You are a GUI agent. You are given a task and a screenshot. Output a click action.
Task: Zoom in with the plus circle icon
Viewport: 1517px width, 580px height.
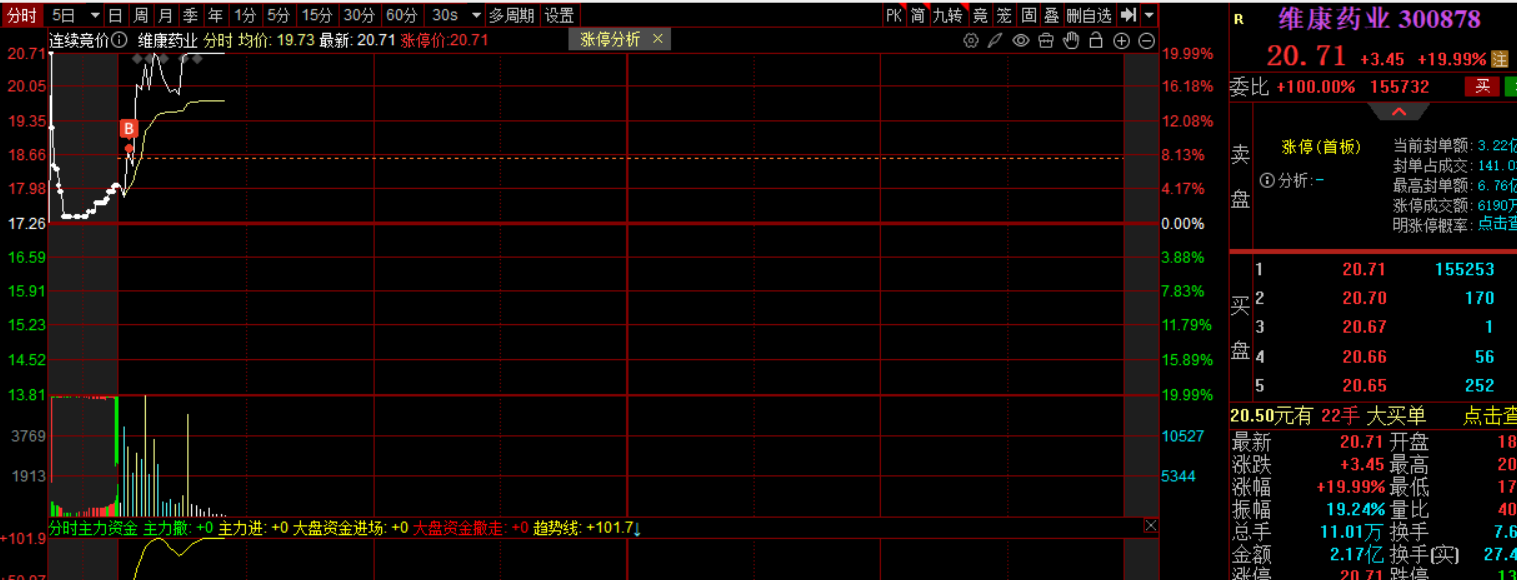[1121, 40]
